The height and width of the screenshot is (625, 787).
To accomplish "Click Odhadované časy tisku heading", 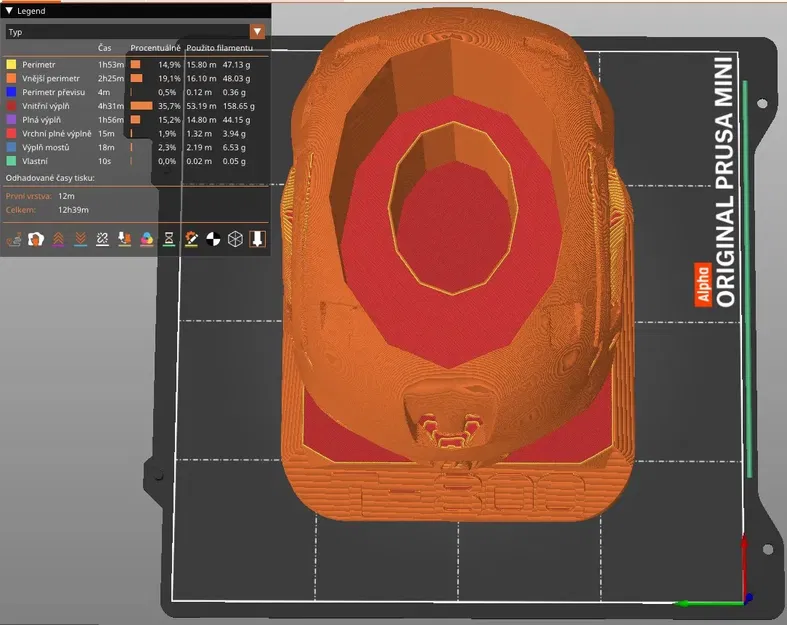I will point(50,178).
